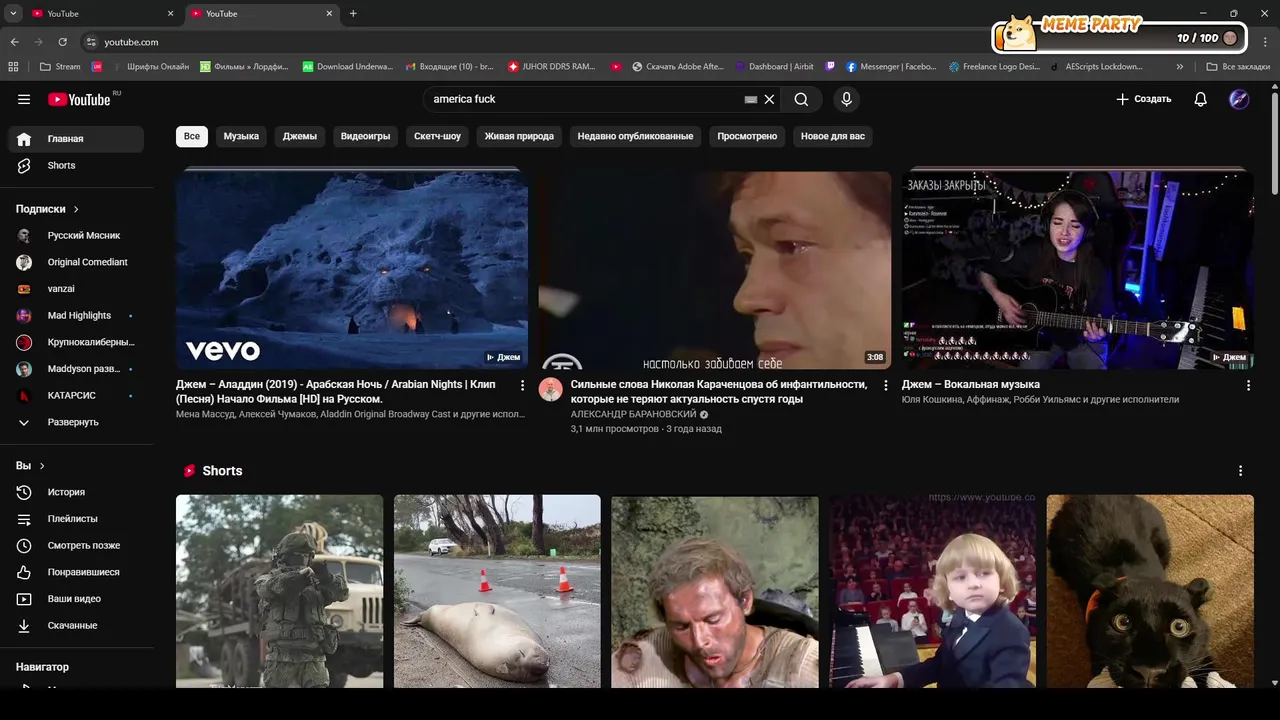Open options menu for Караченцов video
Viewport: 1280px width, 720px height.
[885, 385]
